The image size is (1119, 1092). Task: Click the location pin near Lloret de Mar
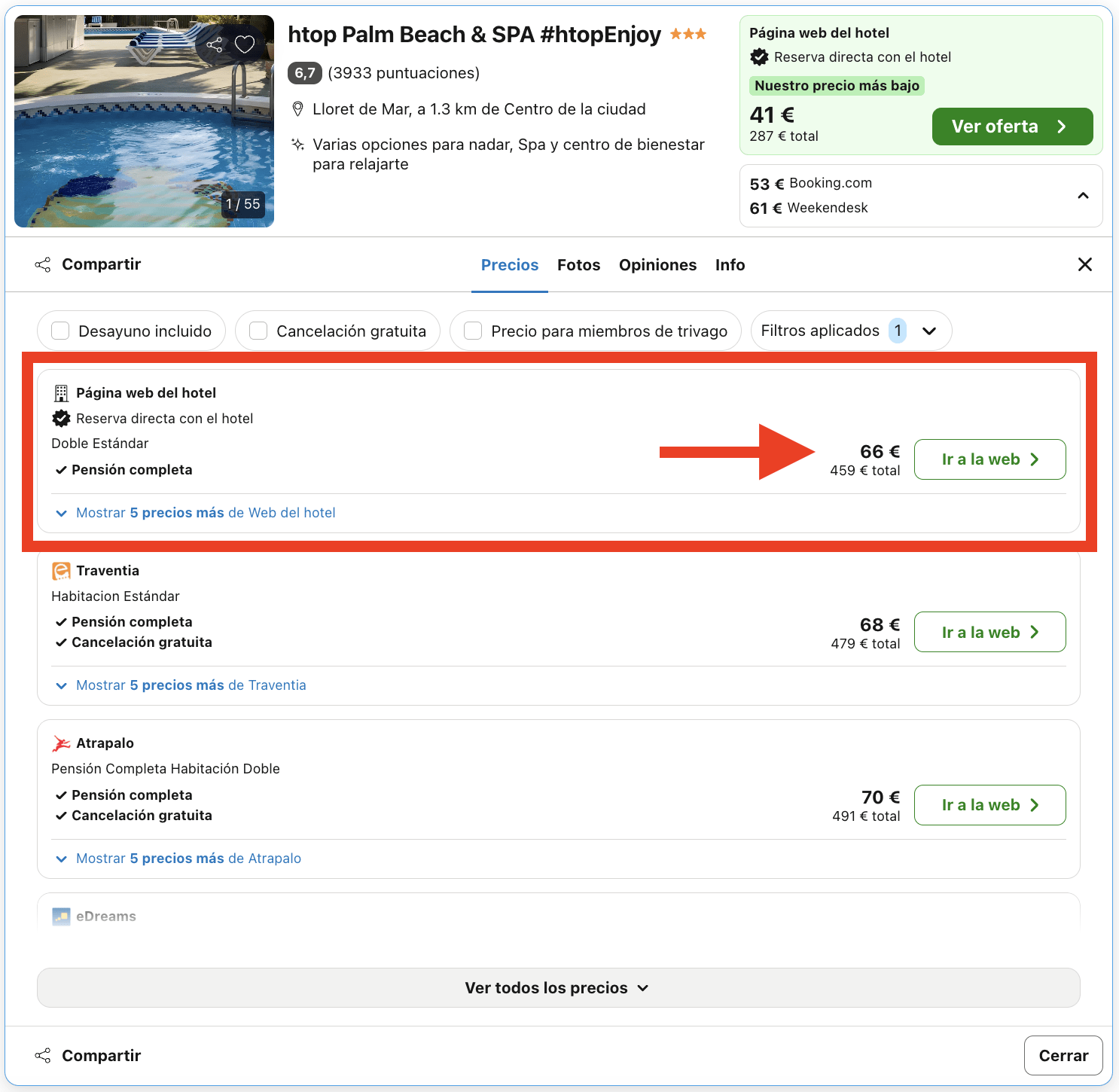[x=297, y=108]
